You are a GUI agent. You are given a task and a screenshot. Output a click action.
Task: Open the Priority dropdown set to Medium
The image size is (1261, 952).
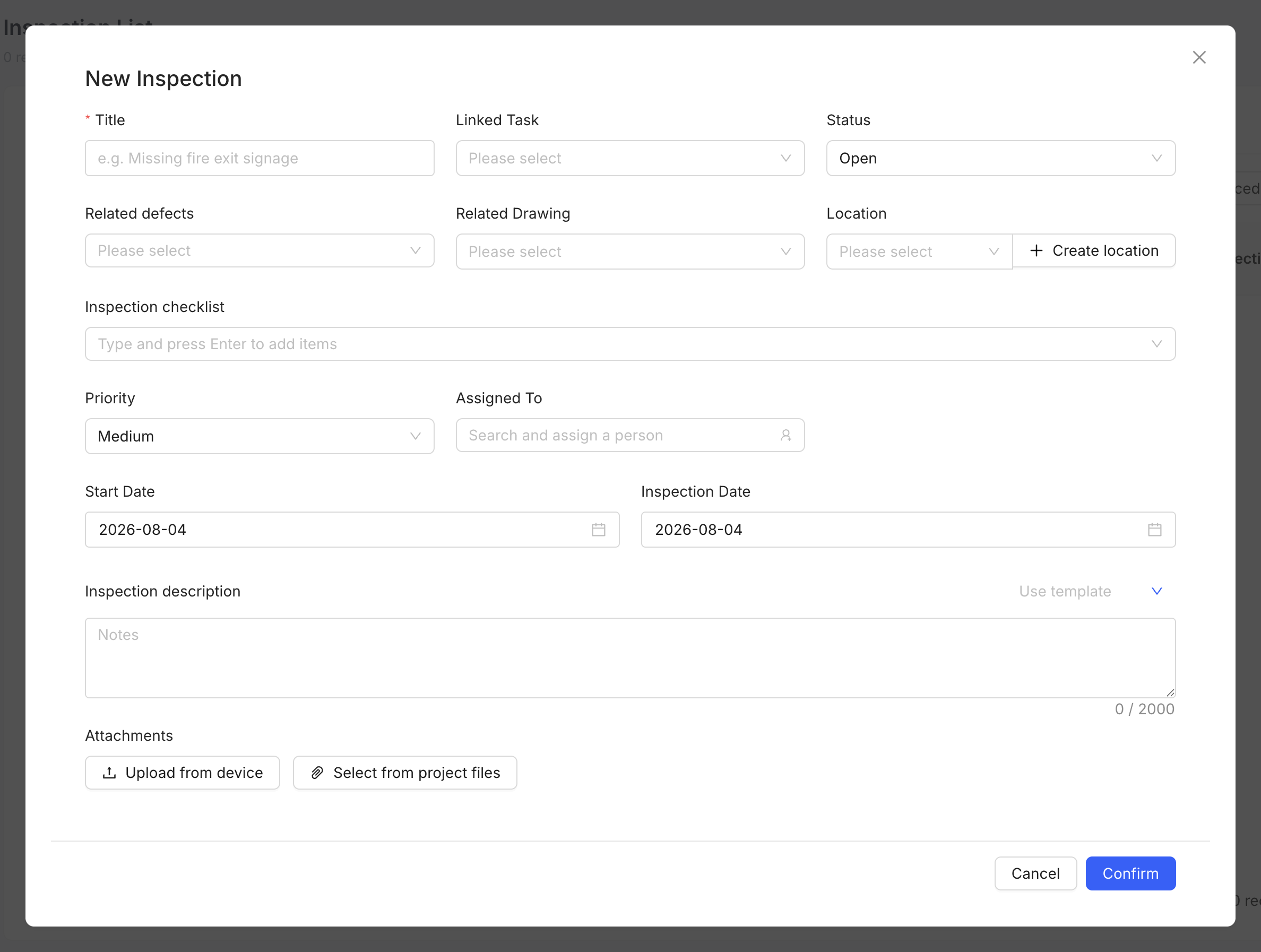tap(260, 437)
